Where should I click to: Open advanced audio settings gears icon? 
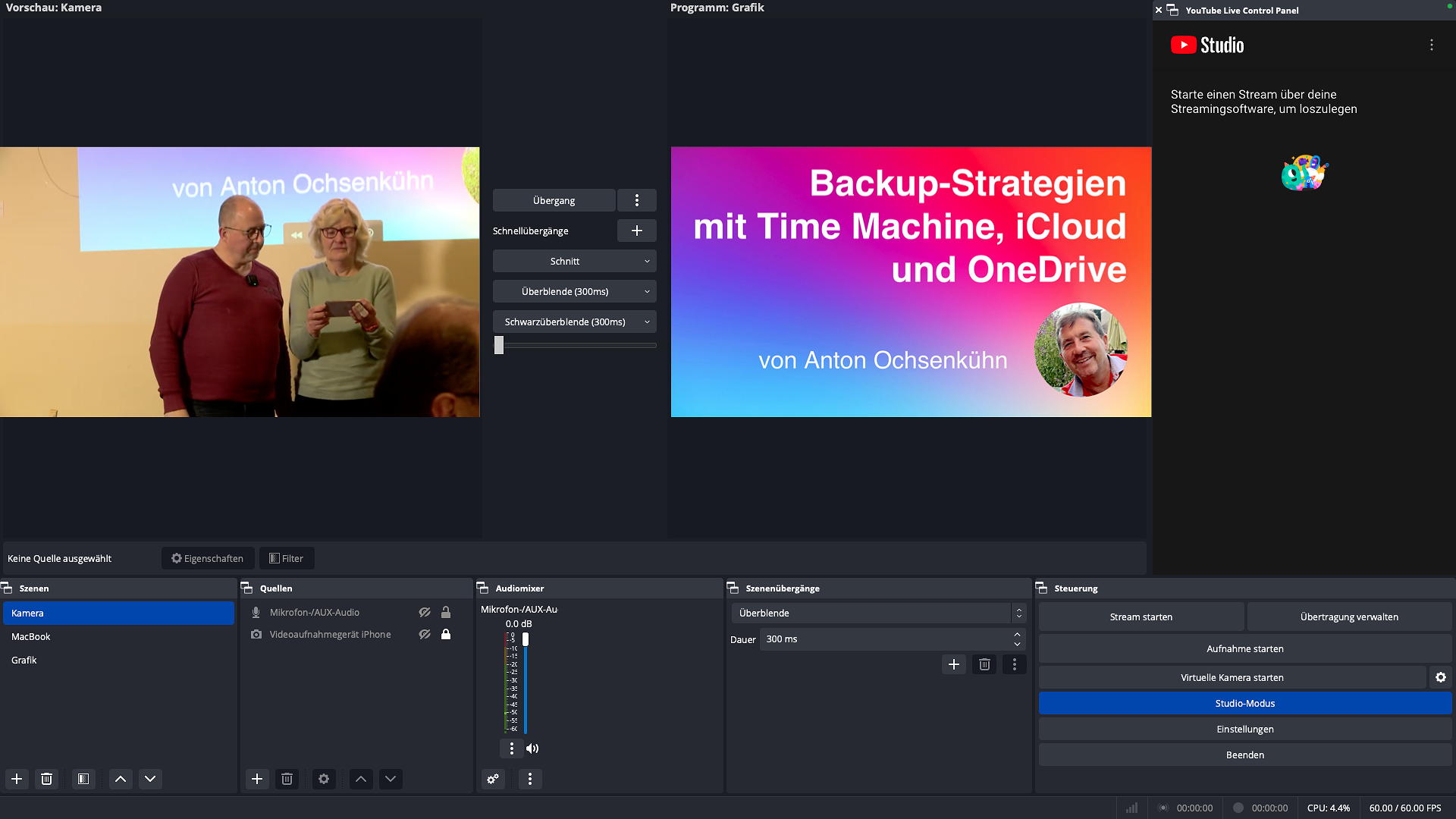pos(493,779)
